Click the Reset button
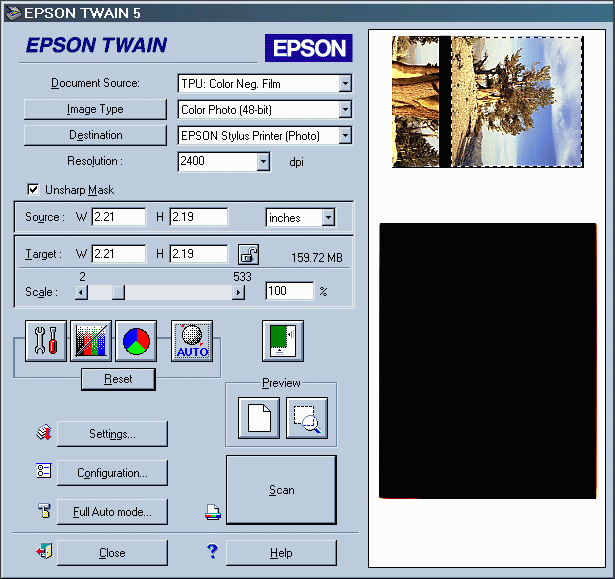615x579 pixels. pos(118,379)
